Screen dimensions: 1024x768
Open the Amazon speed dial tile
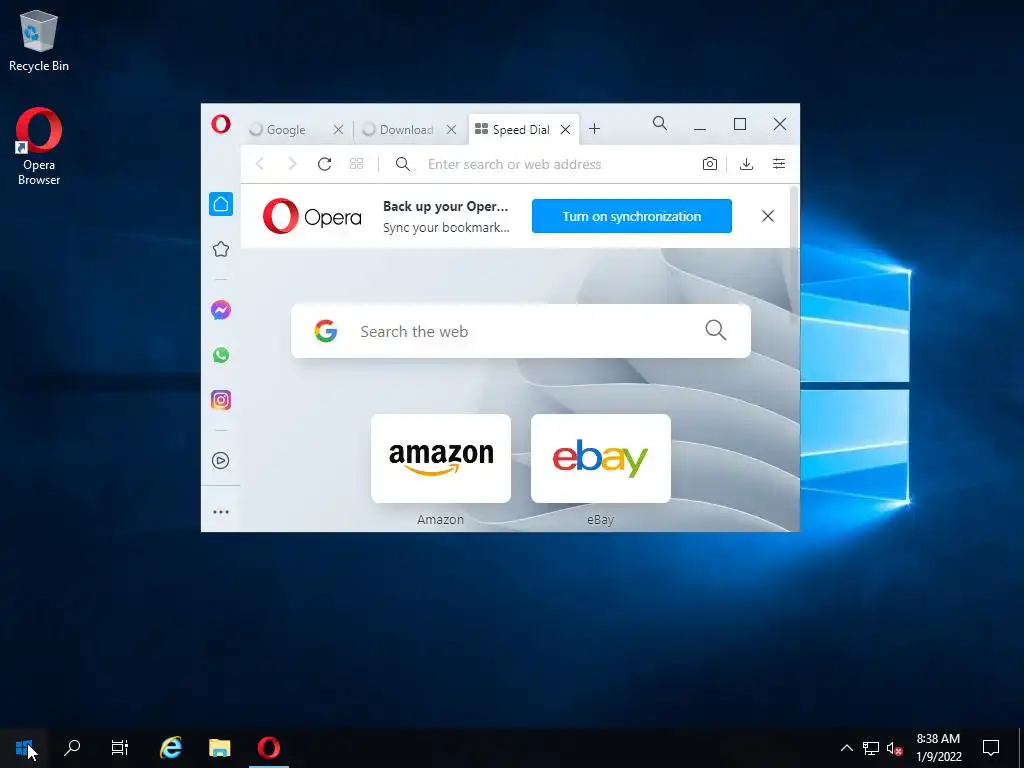[x=441, y=458]
